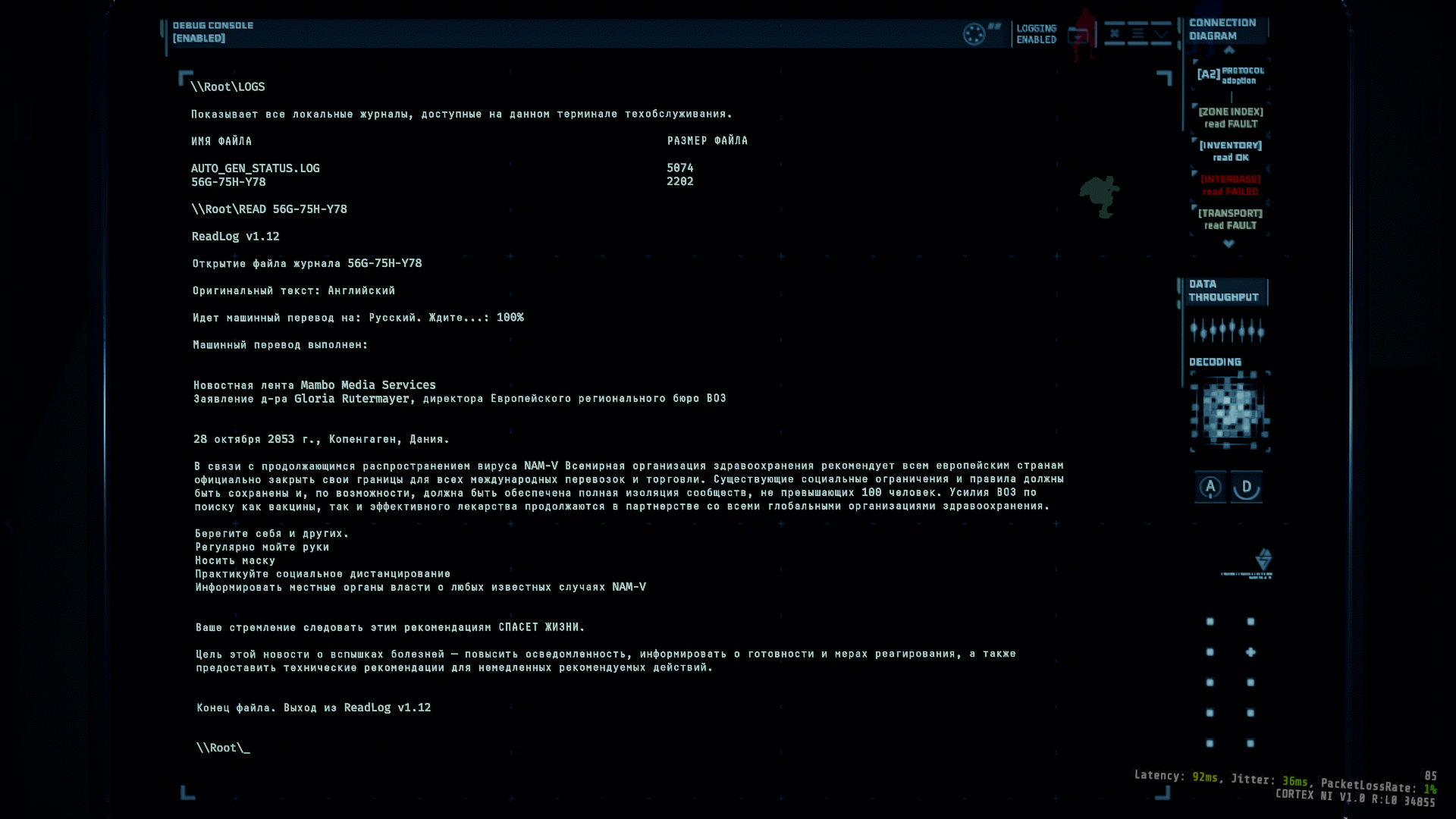This screenshot has width=1456, height=819.
Task: Toggle the DEBUG CONSOLE [ENABLED] status
Action: (212, 32)
